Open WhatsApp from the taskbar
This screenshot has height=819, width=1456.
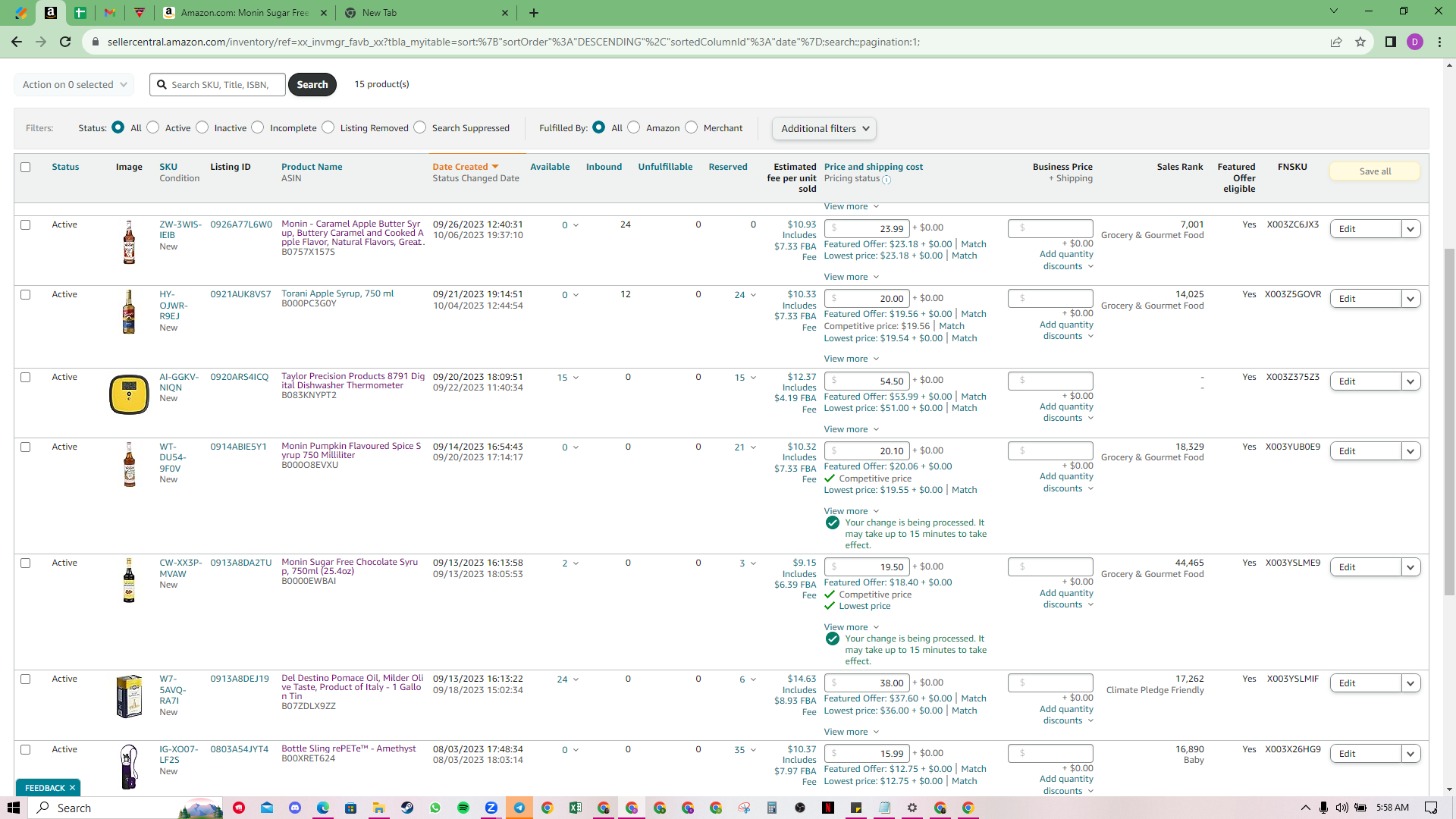coord(435,808)
